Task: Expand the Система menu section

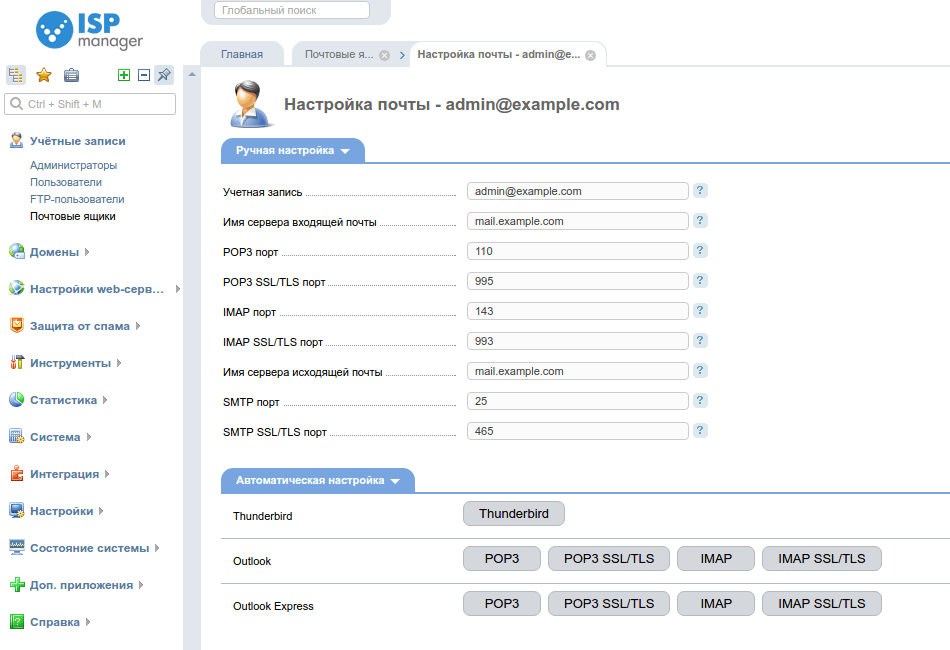Action: click(x=89, y=437)
